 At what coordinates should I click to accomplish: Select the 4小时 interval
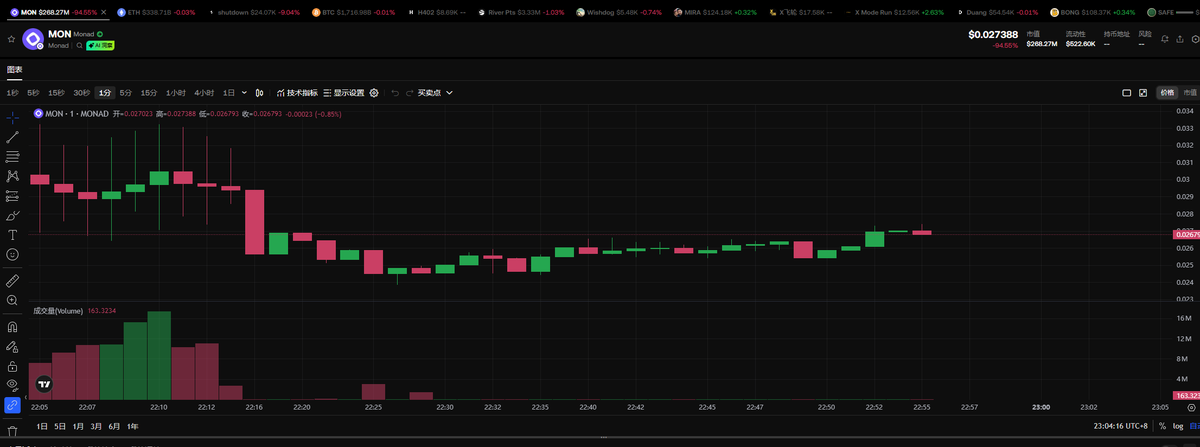[204, 93]
